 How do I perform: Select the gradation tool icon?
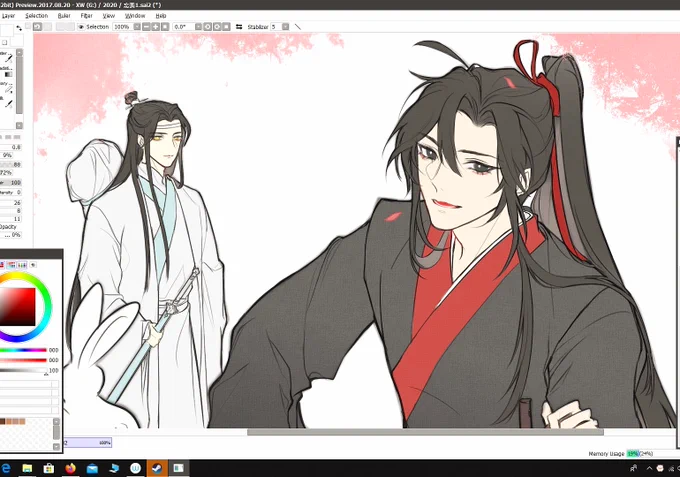pos(8,74)
